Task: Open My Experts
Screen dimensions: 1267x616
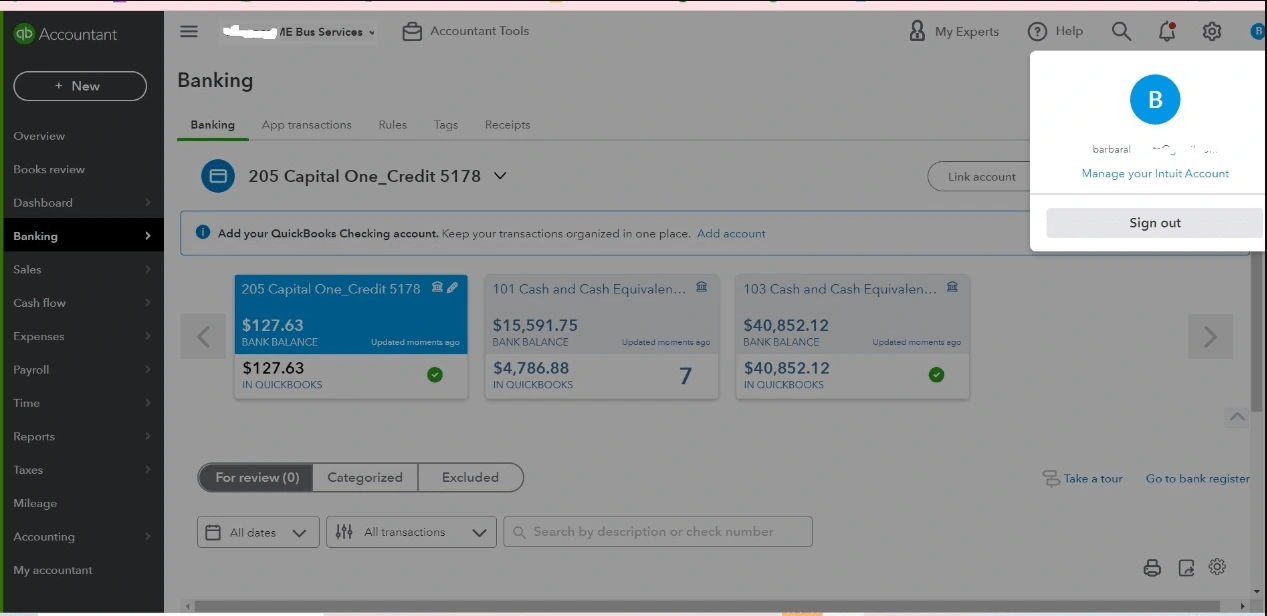Action: pyautogui.click(x=954, y=31)
